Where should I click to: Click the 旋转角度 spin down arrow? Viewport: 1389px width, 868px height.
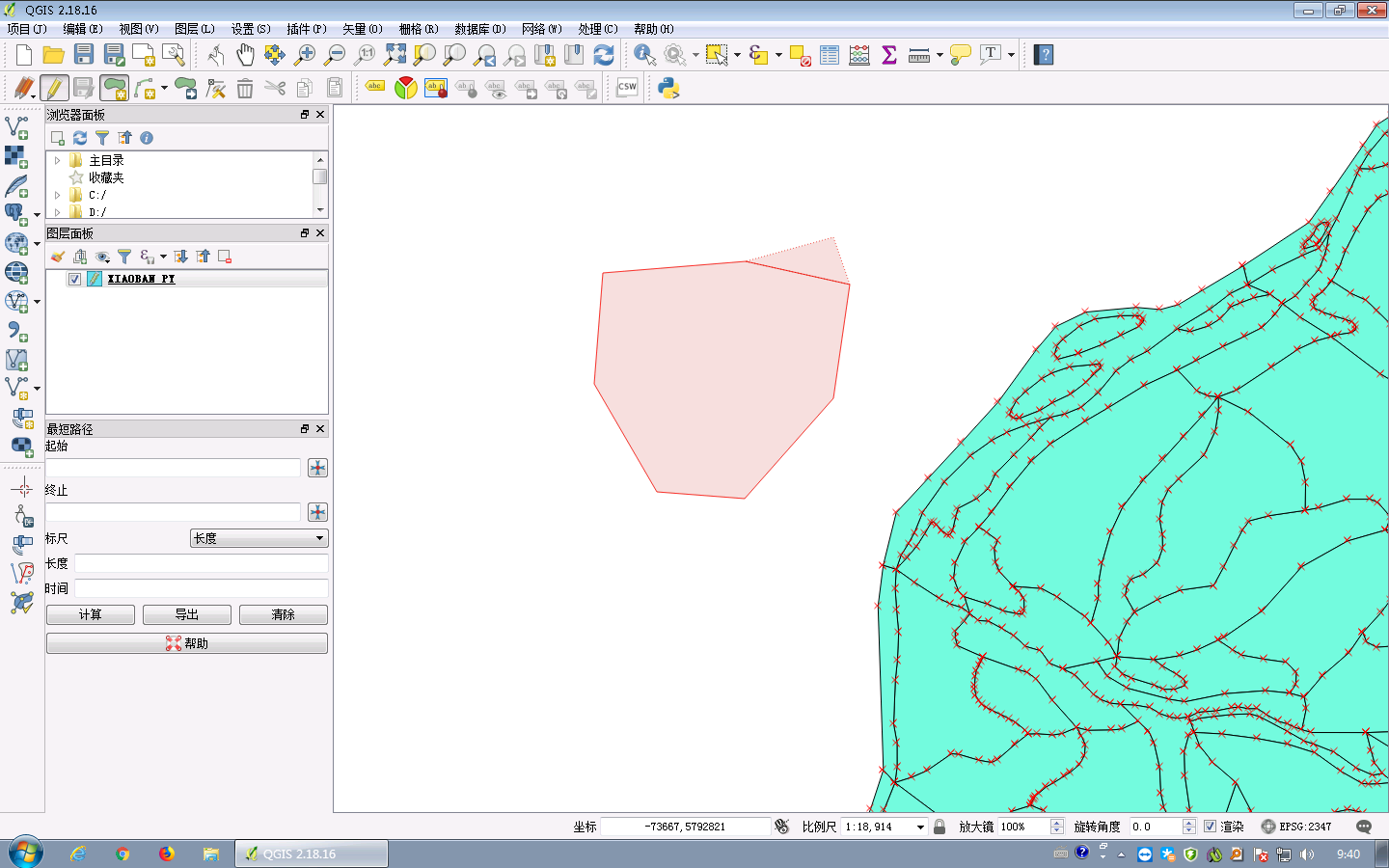point(1188,830)
